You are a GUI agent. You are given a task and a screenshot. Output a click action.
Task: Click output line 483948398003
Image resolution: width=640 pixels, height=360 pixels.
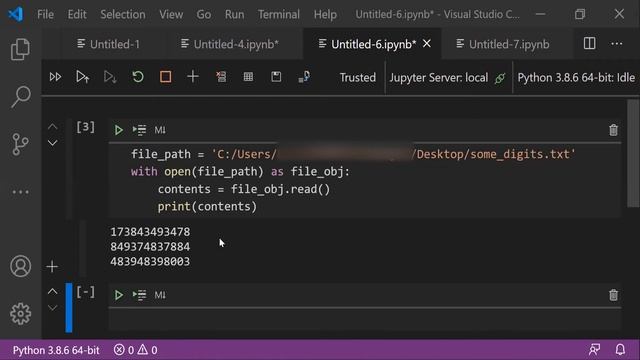[x=150, y=261]
